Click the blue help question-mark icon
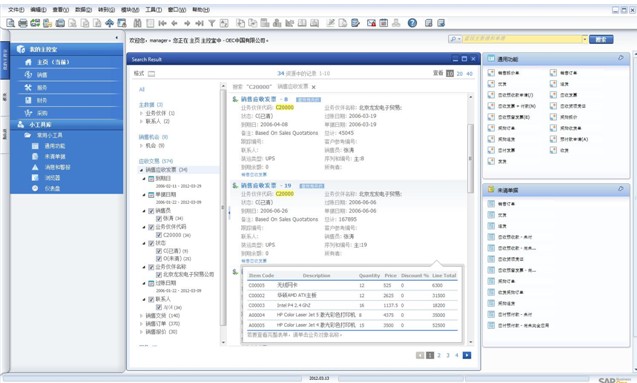 tap(412, 23)
